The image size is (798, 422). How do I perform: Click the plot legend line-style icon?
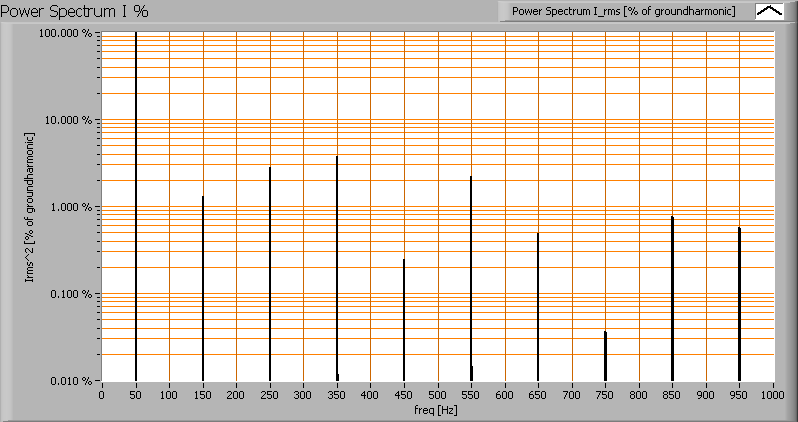pyautogui.click(x=769, y=11)
